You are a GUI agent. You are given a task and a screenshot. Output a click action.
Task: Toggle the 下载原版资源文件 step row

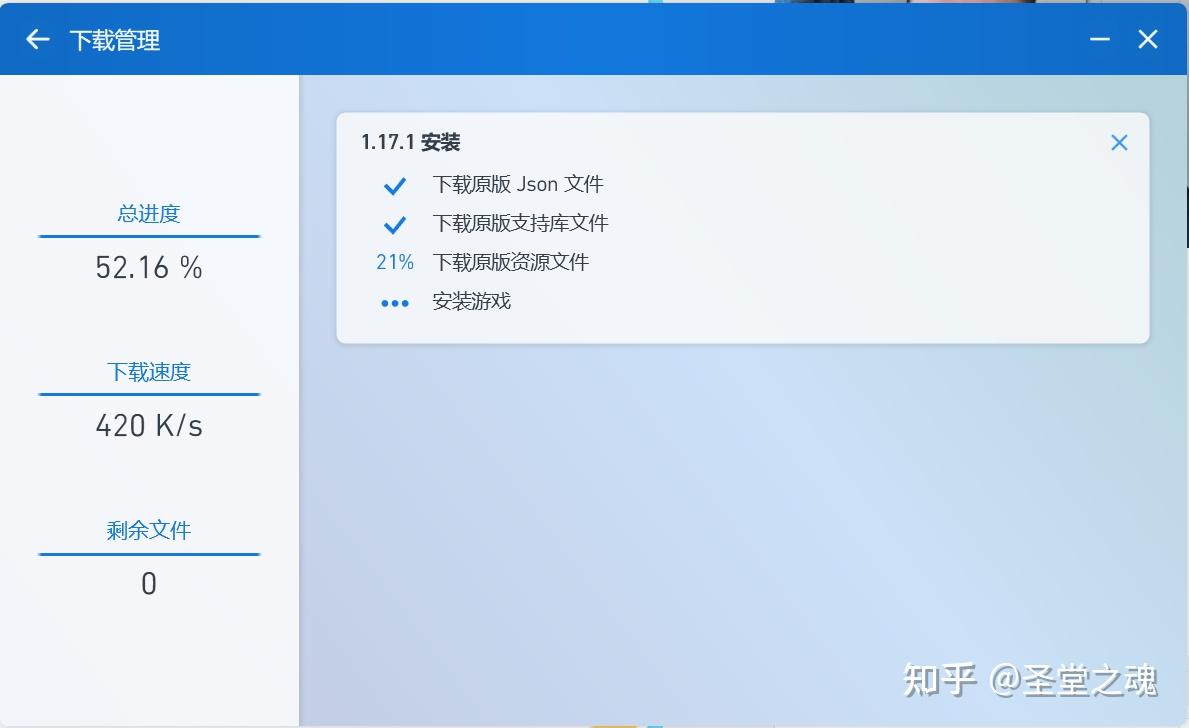point(512,262)
